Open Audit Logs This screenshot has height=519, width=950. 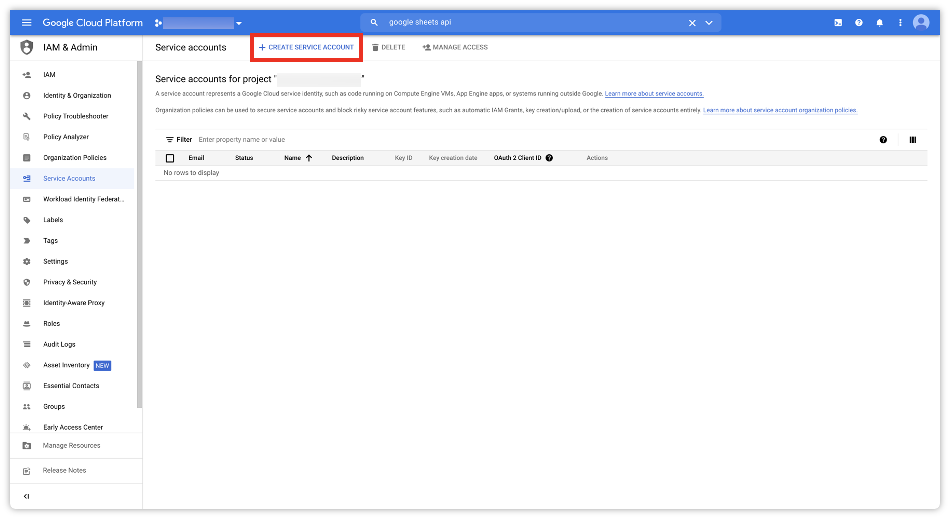click(x=59, y=344)
